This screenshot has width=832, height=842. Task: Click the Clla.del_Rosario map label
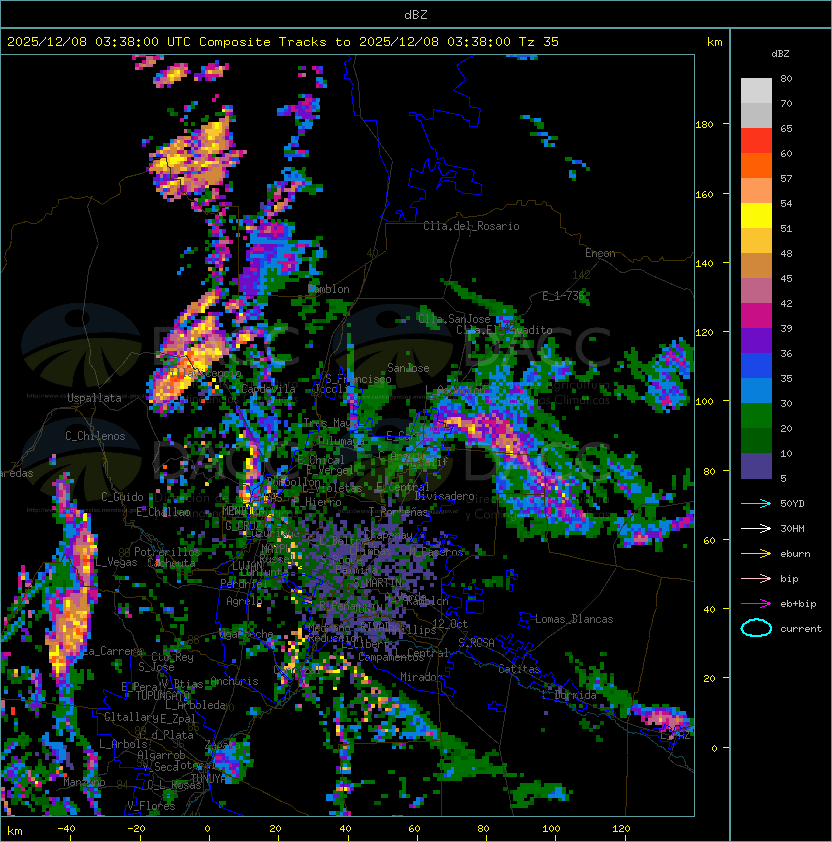(x=471, y=226)
